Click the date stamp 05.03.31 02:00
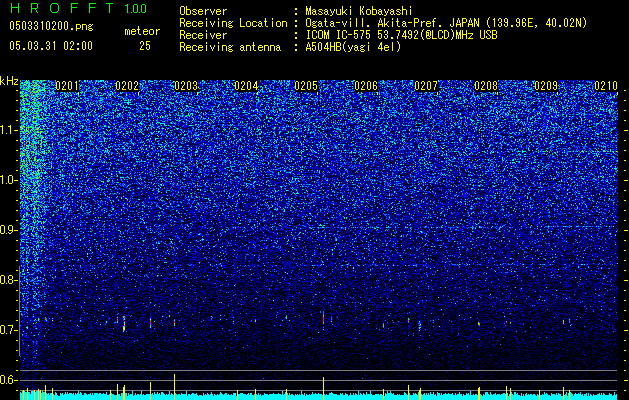The image size is (629, 400). click(51, 46)
